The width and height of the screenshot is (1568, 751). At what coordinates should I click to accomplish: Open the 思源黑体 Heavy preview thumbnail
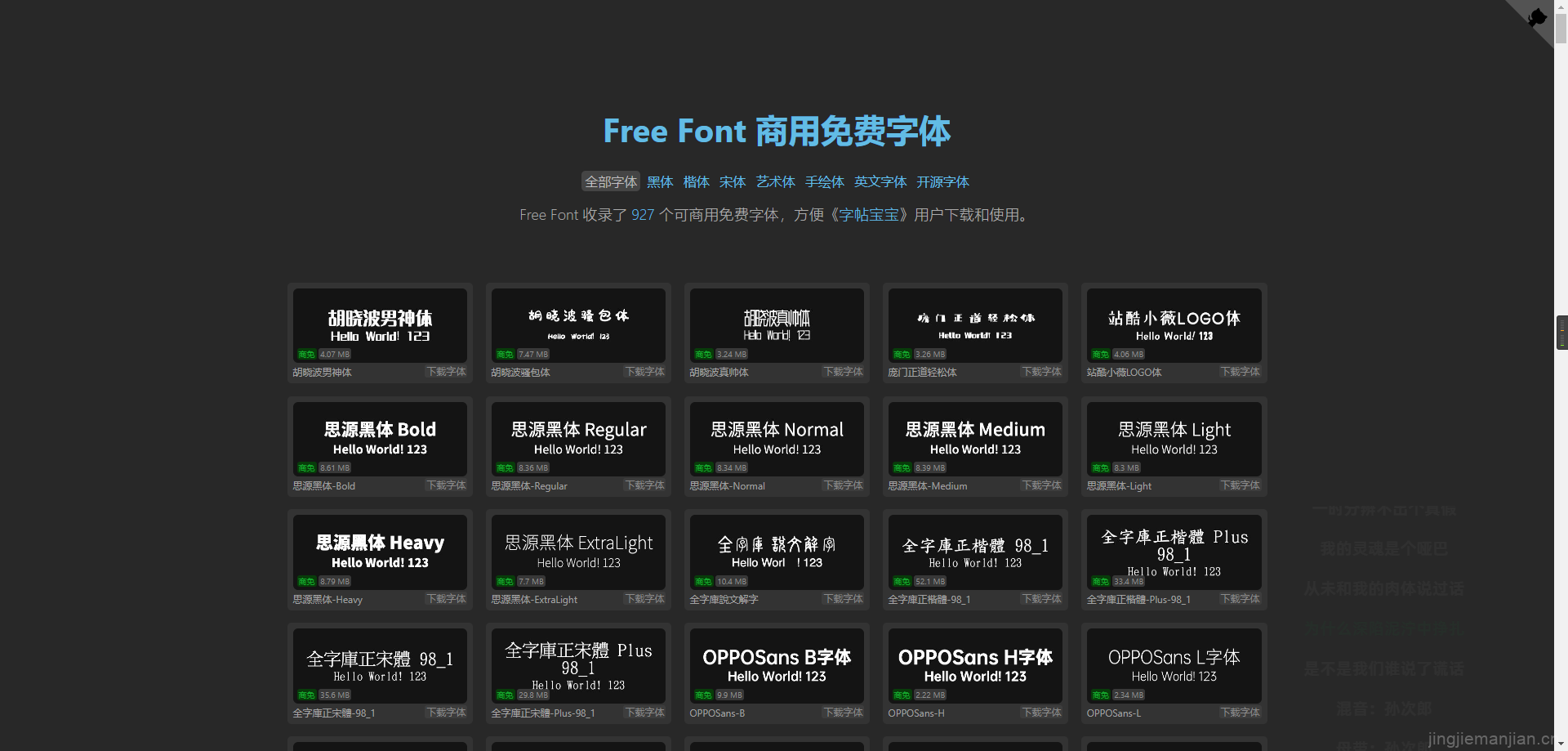pyautogui.click(x=380, y=552)
